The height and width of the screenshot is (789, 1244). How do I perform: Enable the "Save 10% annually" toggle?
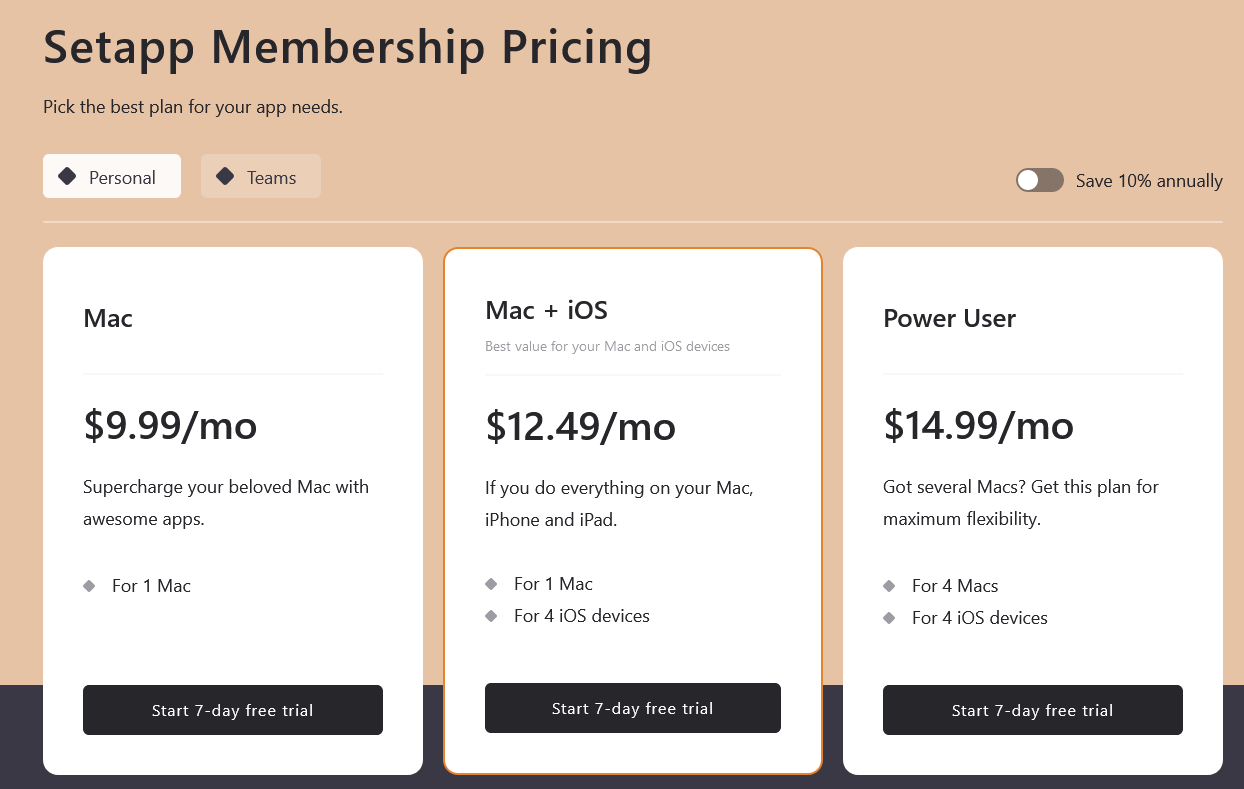coord(1039,180)
